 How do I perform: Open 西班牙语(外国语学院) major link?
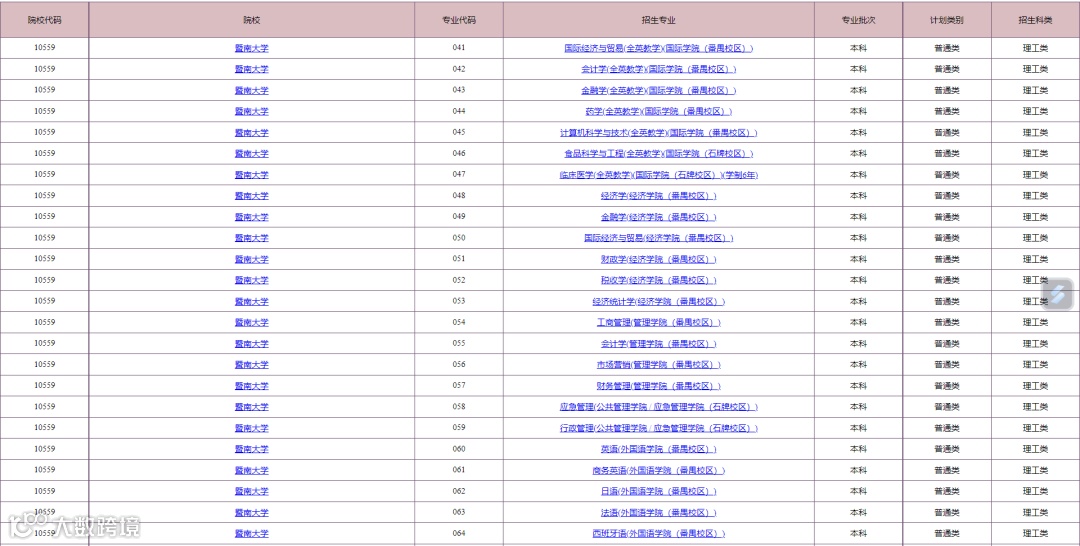pos(658,534)
